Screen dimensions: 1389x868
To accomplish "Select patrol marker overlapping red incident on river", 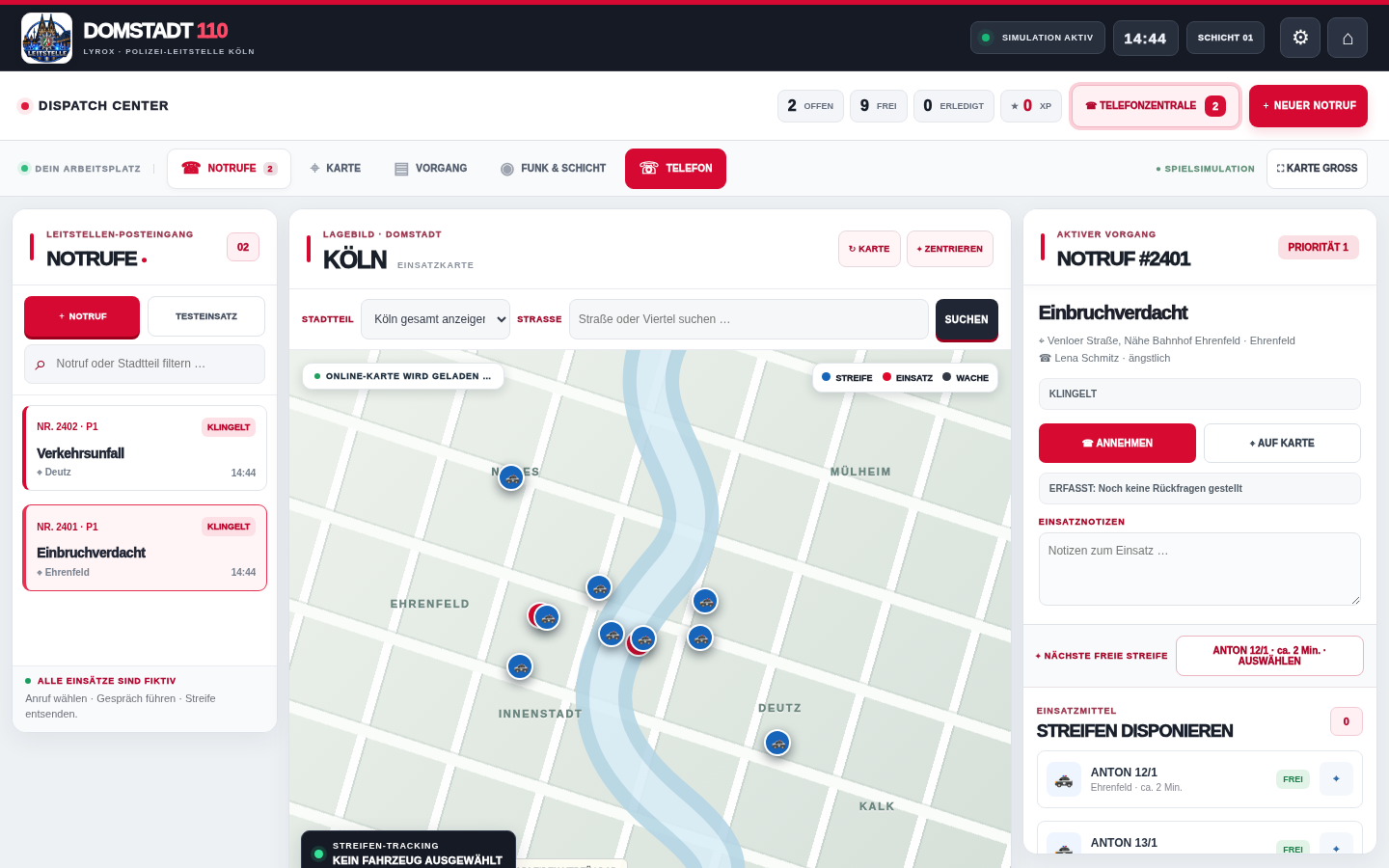I will coord(643,638).
